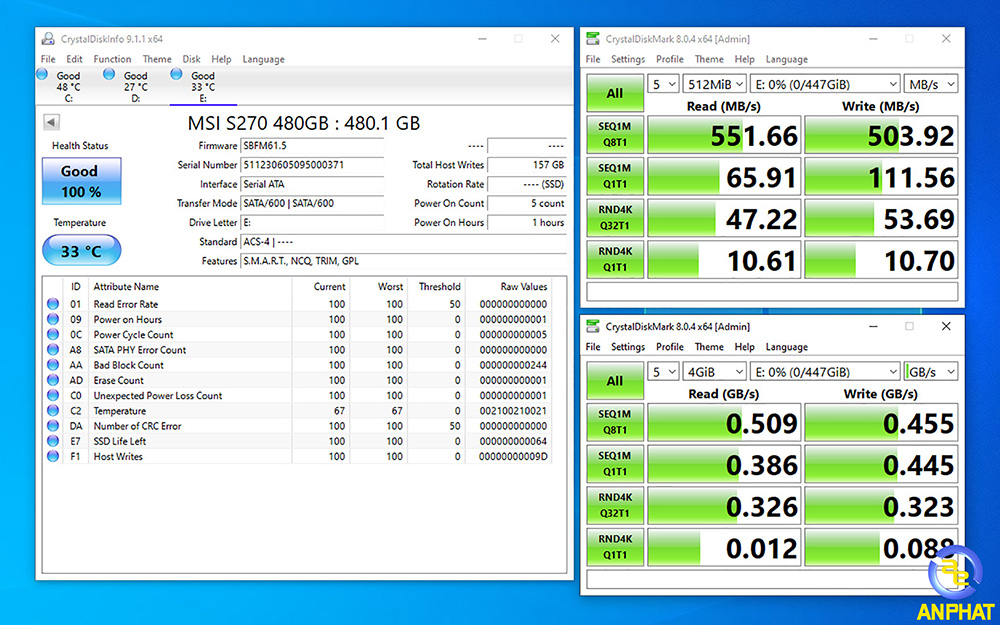Open File menu in CrystalDiskInfo

click(x=48, y=59)
